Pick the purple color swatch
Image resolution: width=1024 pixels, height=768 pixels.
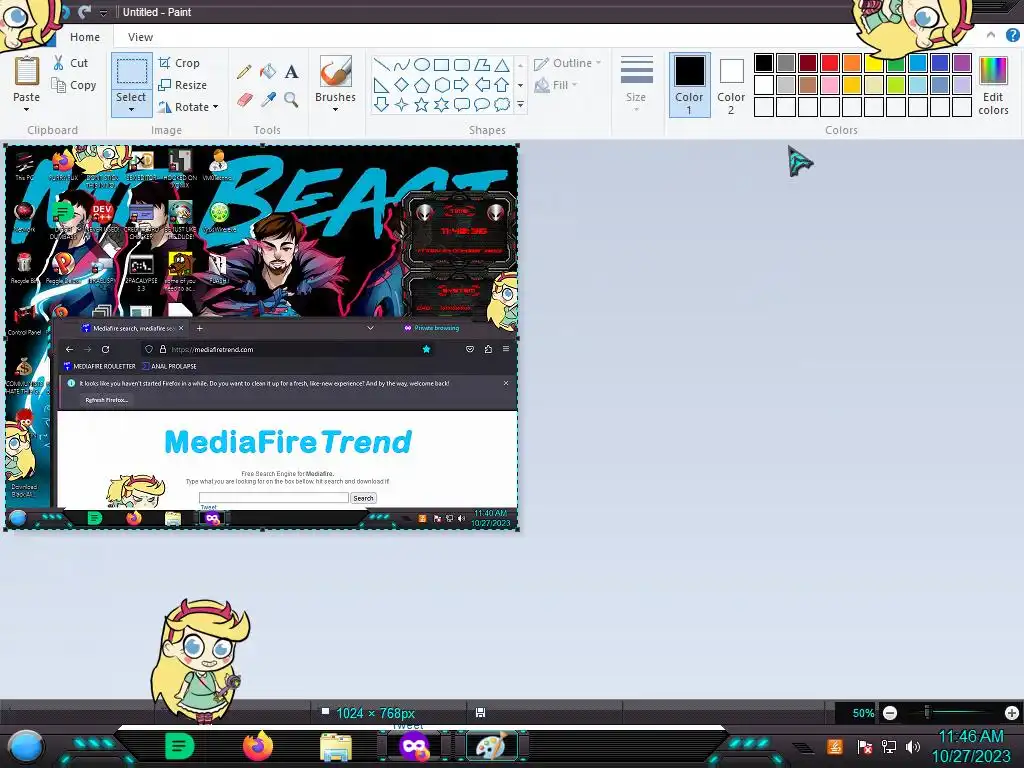click(961, 63)
